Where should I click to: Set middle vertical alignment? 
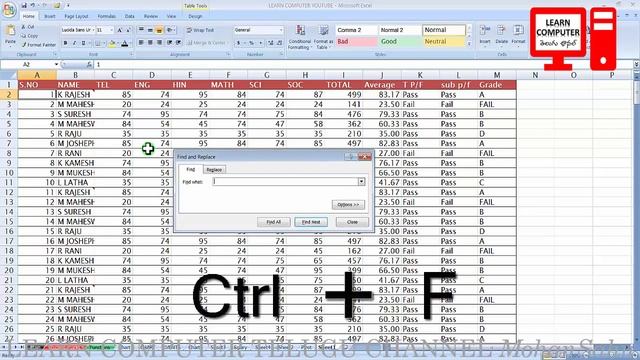click(x=150, y=30)
